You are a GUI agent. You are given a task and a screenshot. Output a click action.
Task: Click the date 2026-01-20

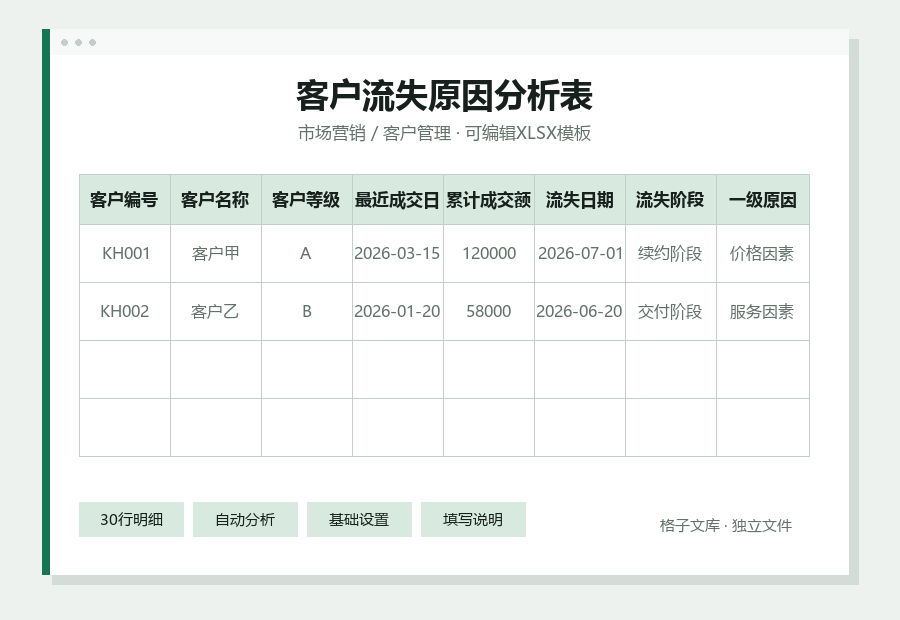[x=398, y=311]
